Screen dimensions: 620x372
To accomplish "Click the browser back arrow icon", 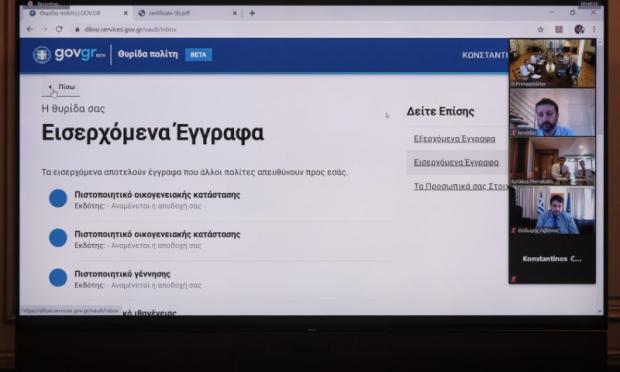I will point(30,29).
